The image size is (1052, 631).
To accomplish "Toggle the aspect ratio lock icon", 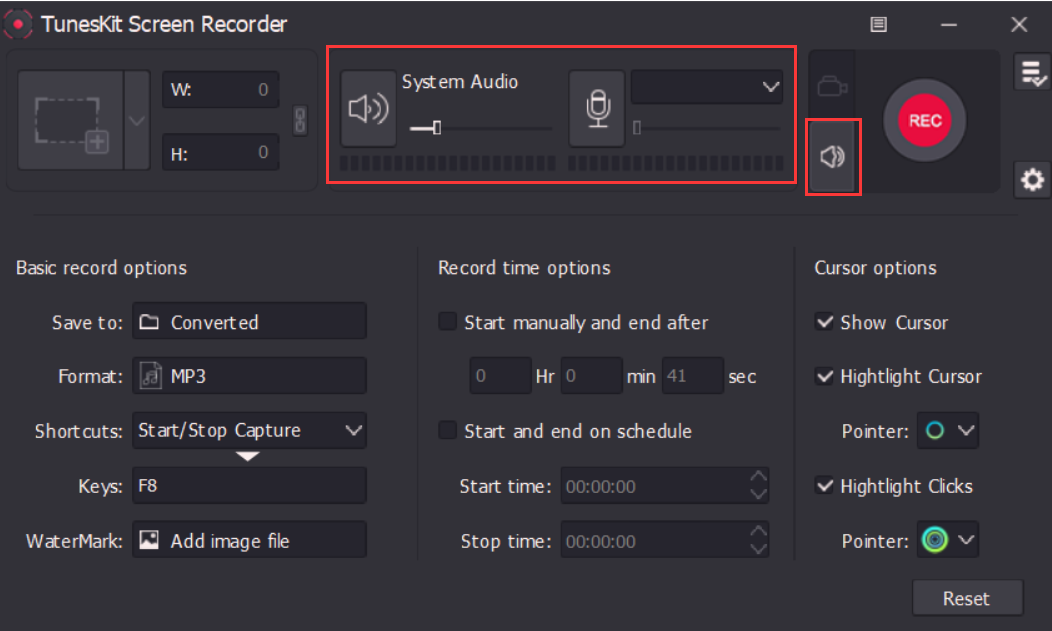I will click(x=300, y=121).
